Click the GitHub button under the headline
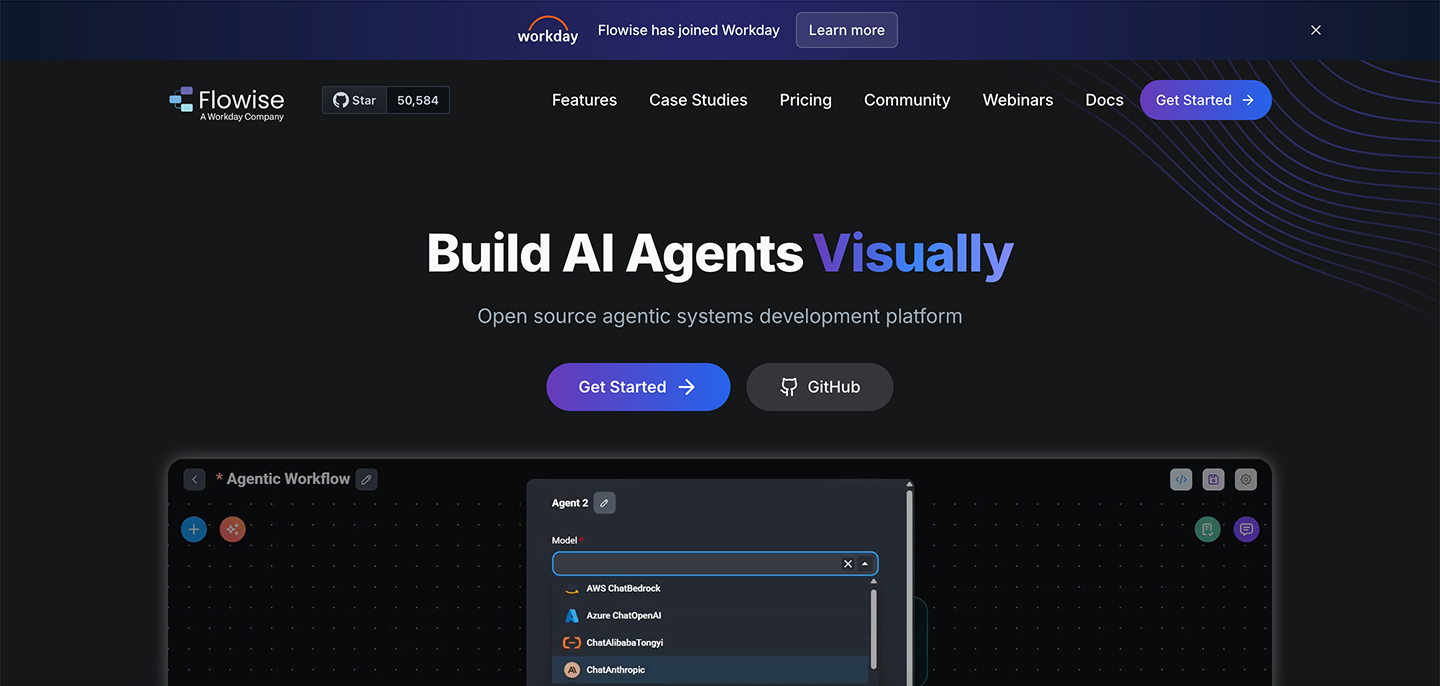 [819, 387]
